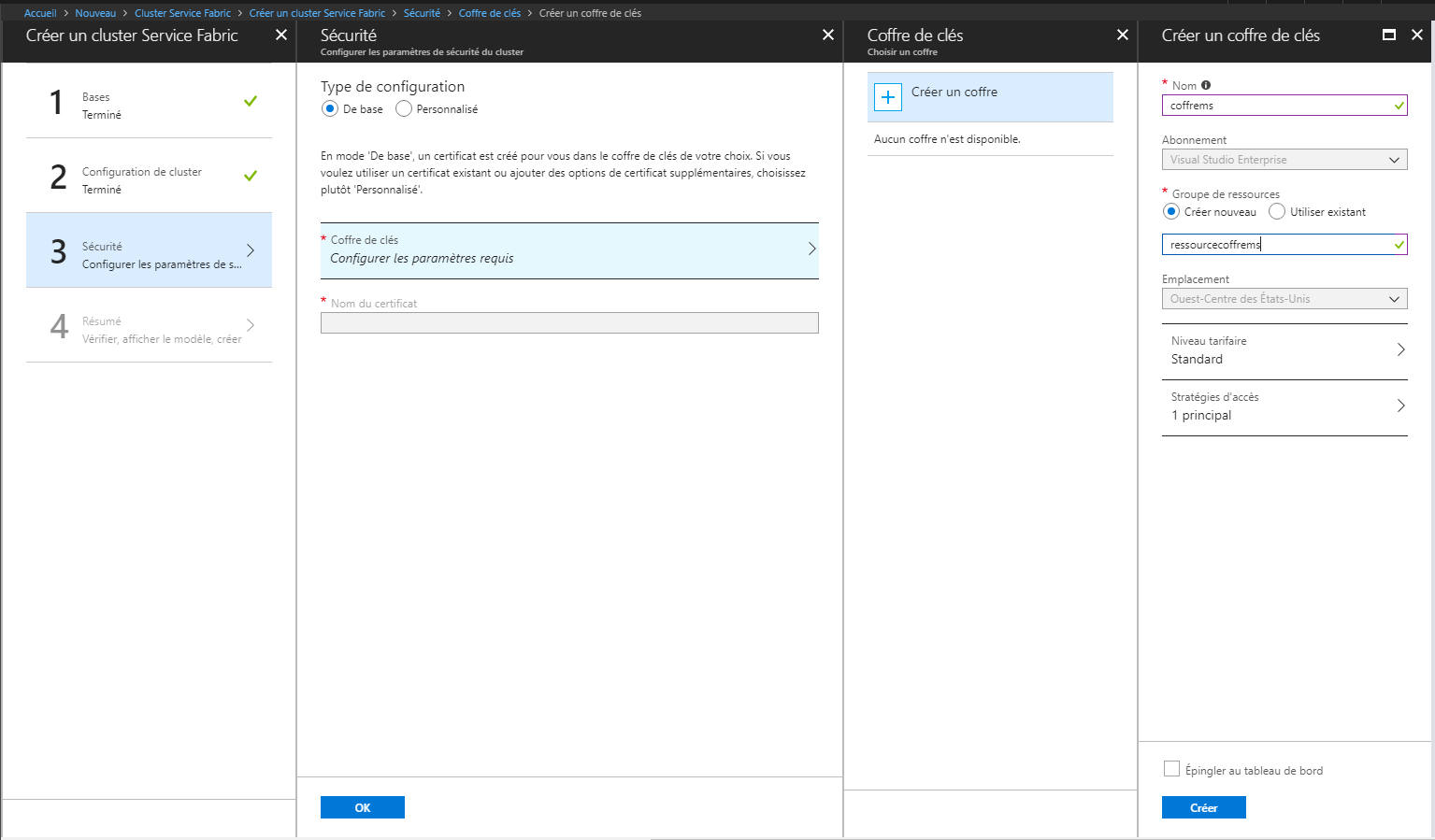Open the Abonnement dropdown
The image size is (1435, 840).
pyautogui.click(x=1284, y=160)
